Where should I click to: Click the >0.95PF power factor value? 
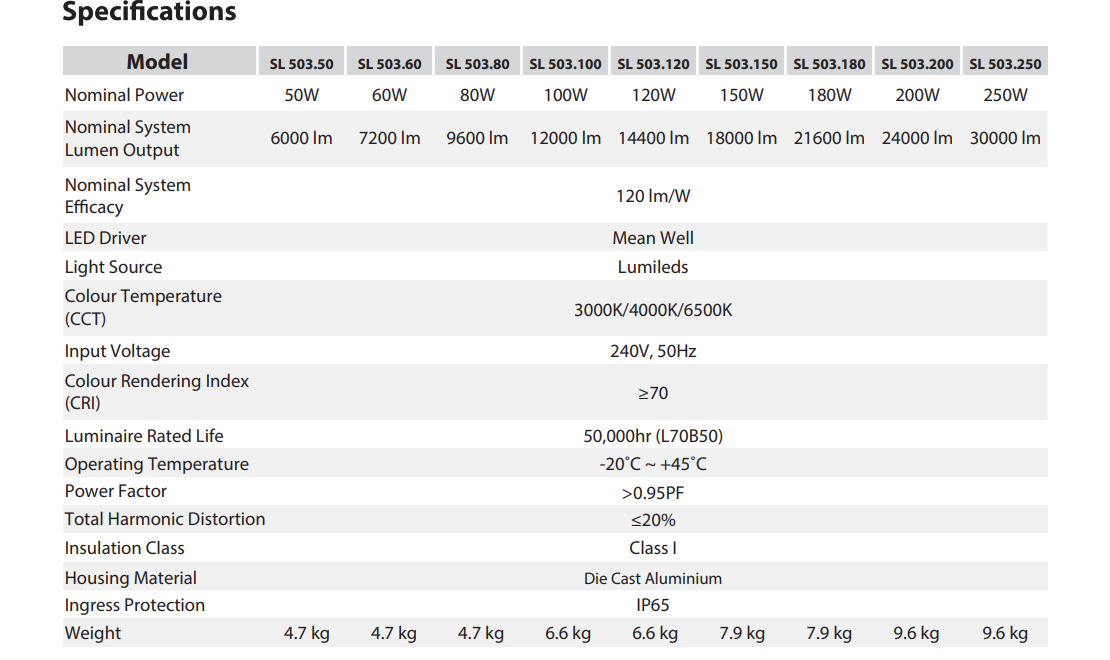(653, 493)
